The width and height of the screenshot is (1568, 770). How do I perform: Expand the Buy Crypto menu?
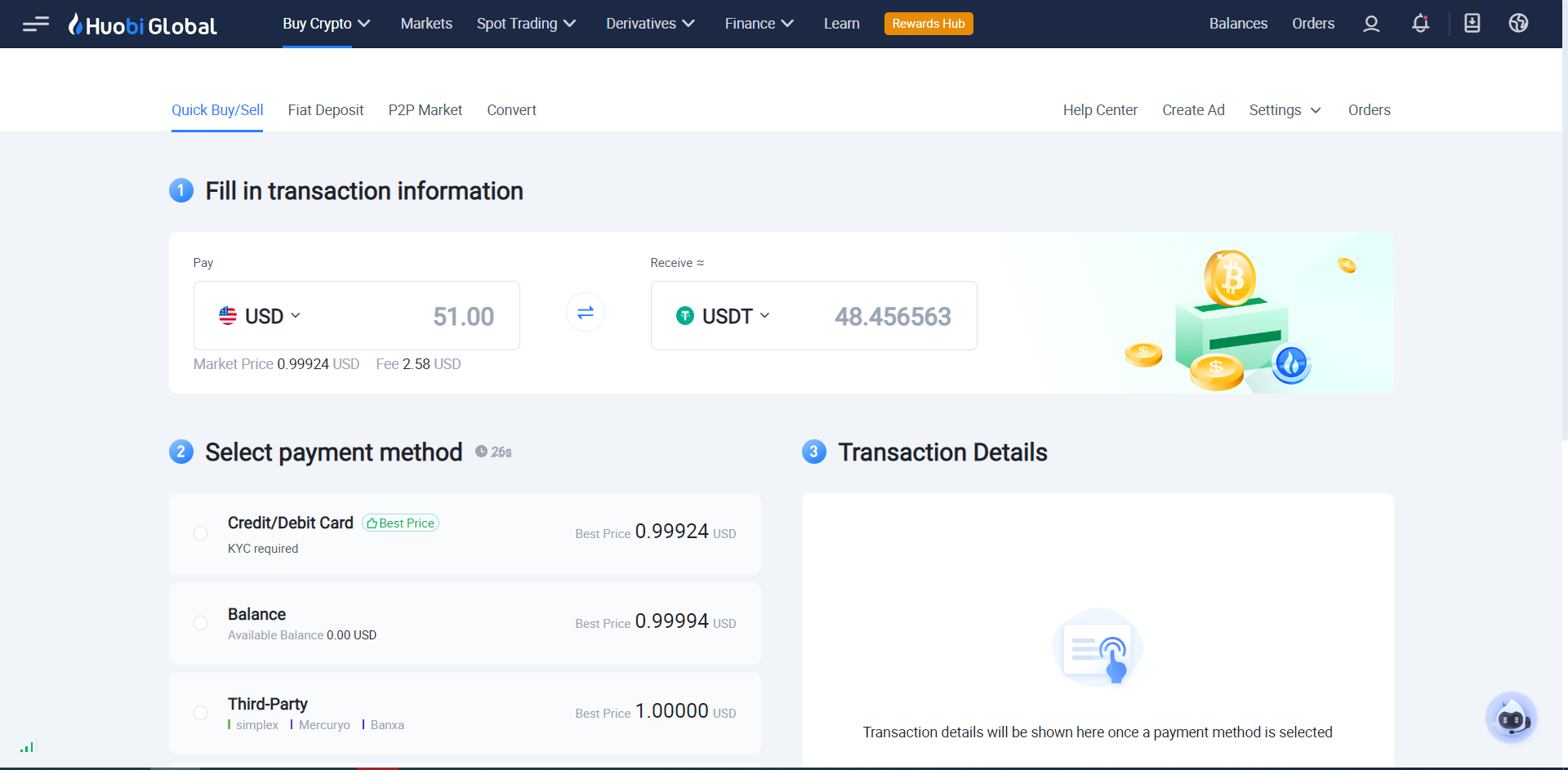(326, 24)
